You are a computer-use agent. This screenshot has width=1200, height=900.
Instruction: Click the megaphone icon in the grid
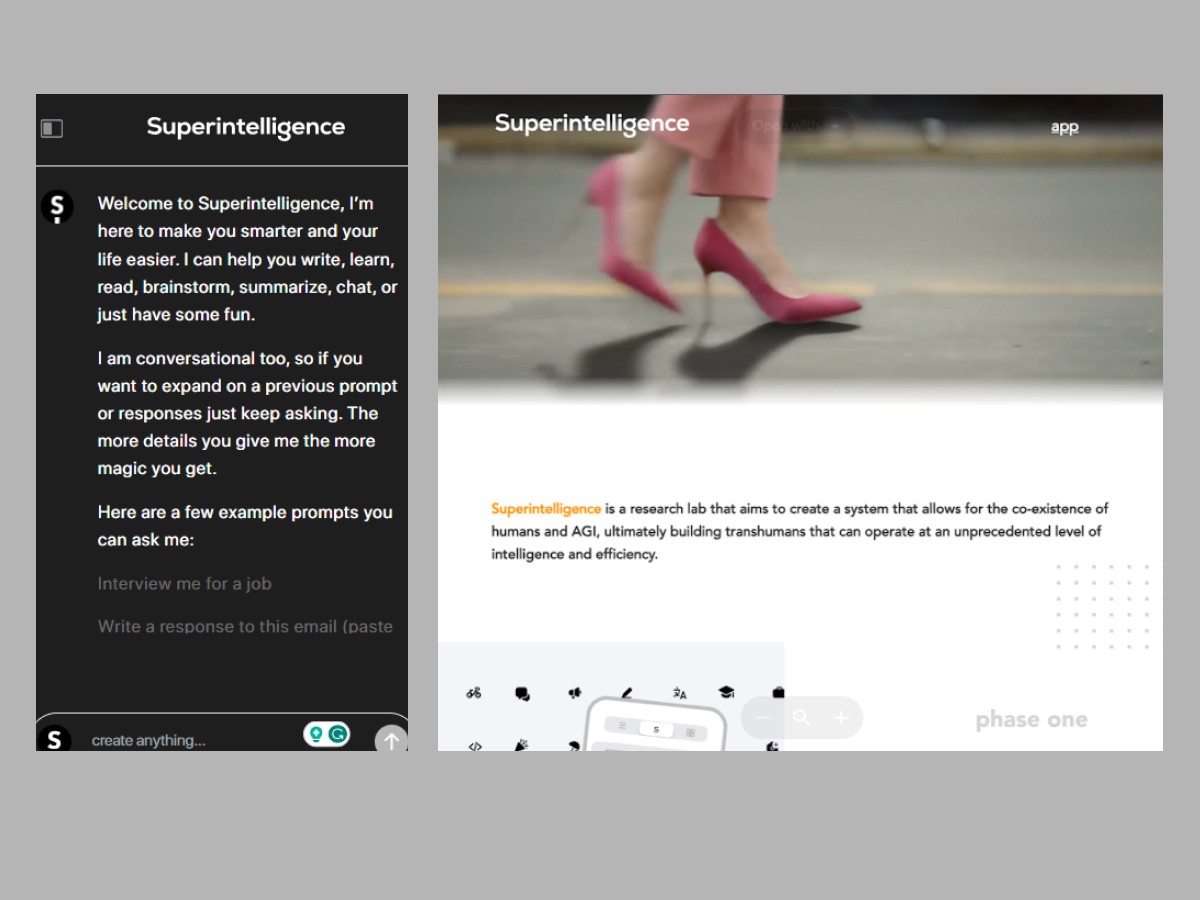pyautogui.click(x=574, y=692)
